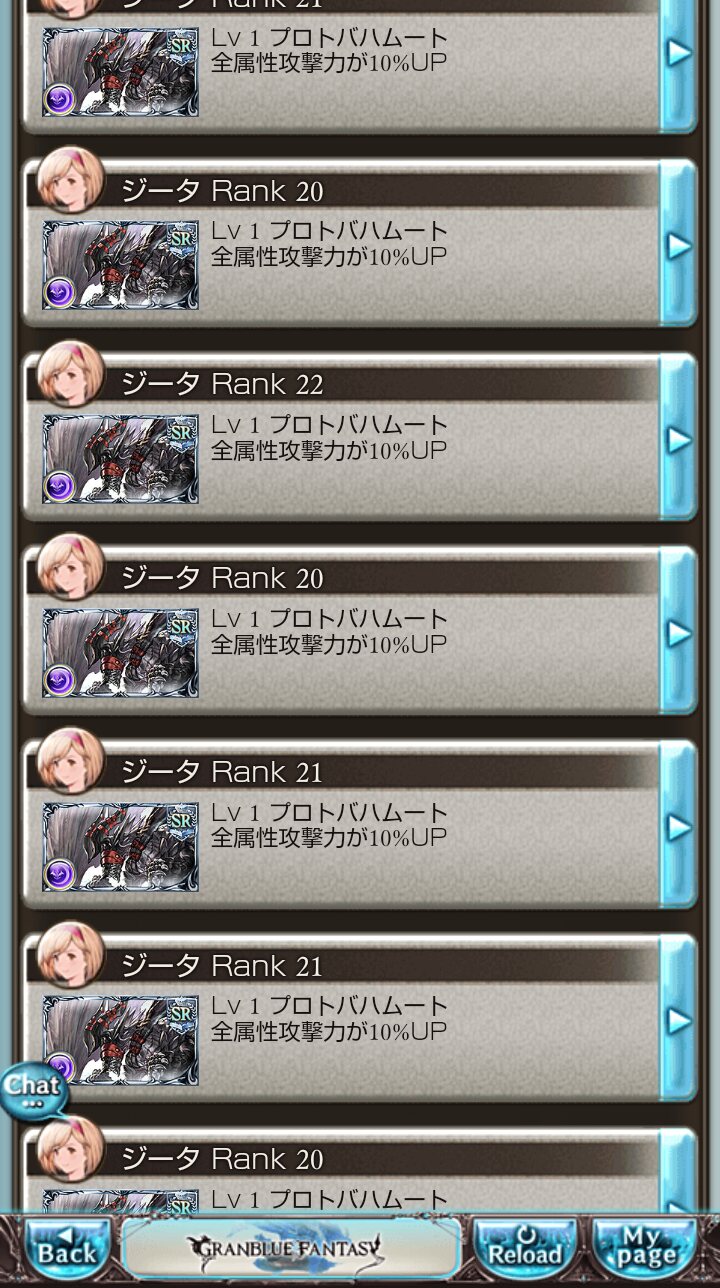The image size is (720, 1288).
Task: Tap the avatar of the Rank 22 player
Action: 71,374
